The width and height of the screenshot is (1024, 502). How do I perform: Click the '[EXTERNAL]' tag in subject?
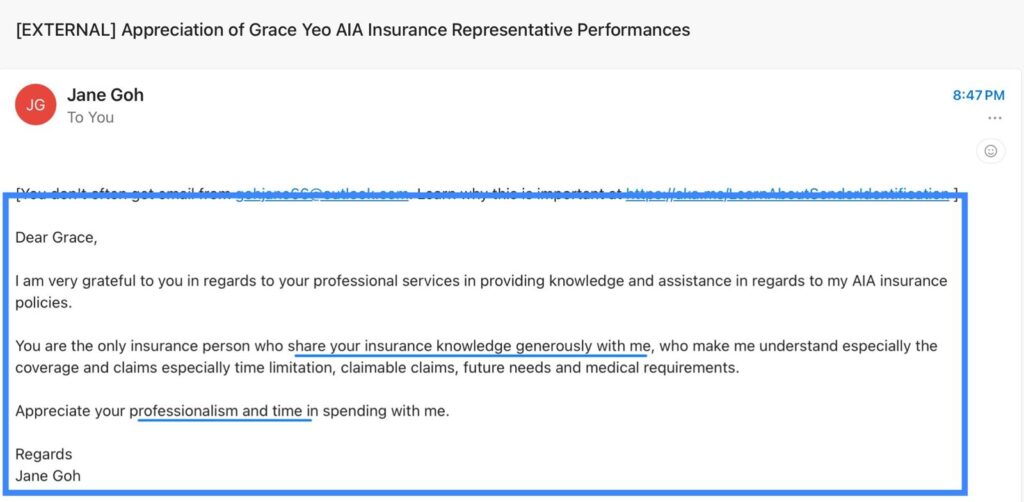click(x=63, y=29)
